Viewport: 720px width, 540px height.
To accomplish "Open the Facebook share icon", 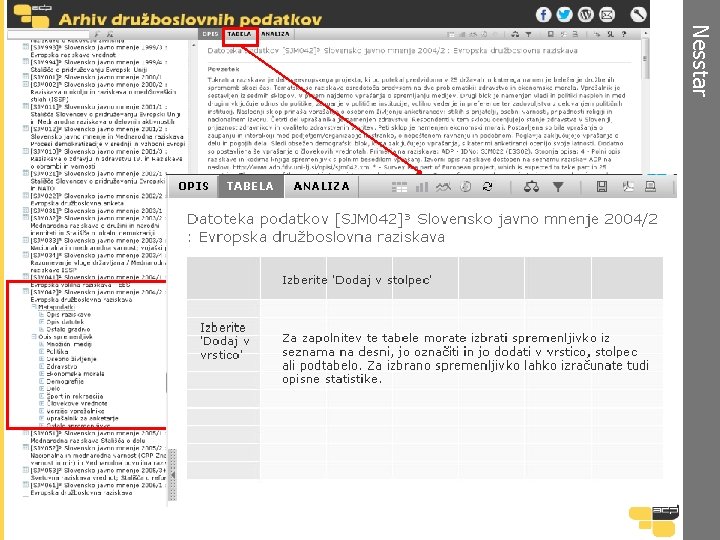I will [x=543, y=14].
